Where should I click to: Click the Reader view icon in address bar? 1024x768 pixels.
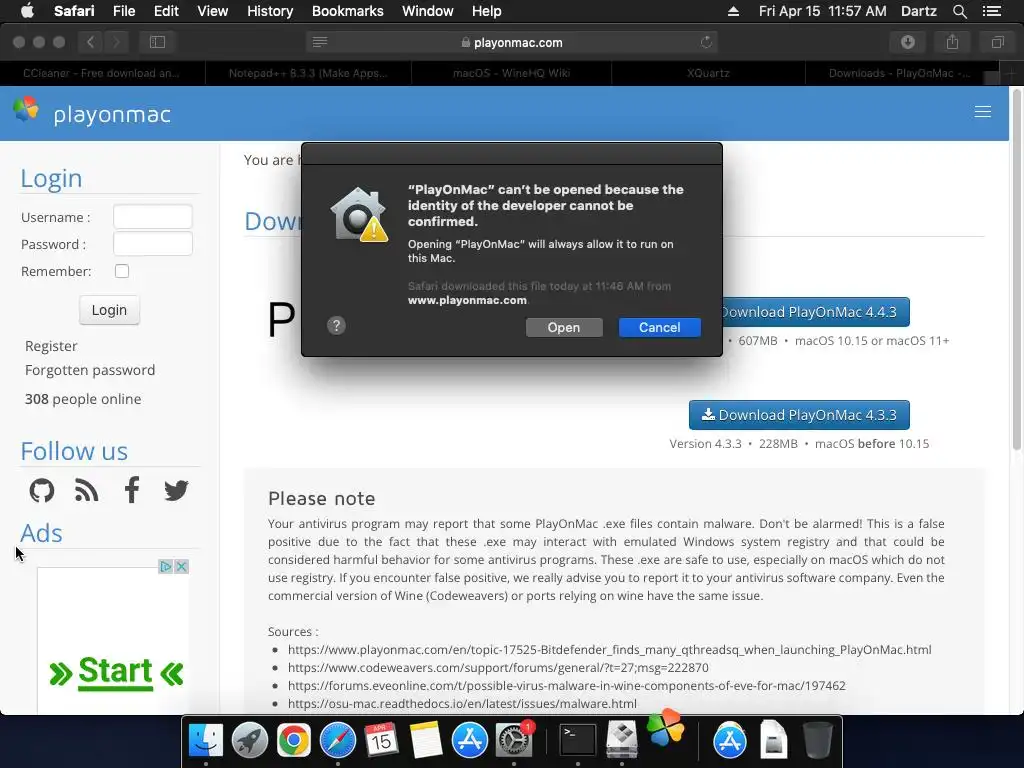pyautogui.click(x=320, y=42)
